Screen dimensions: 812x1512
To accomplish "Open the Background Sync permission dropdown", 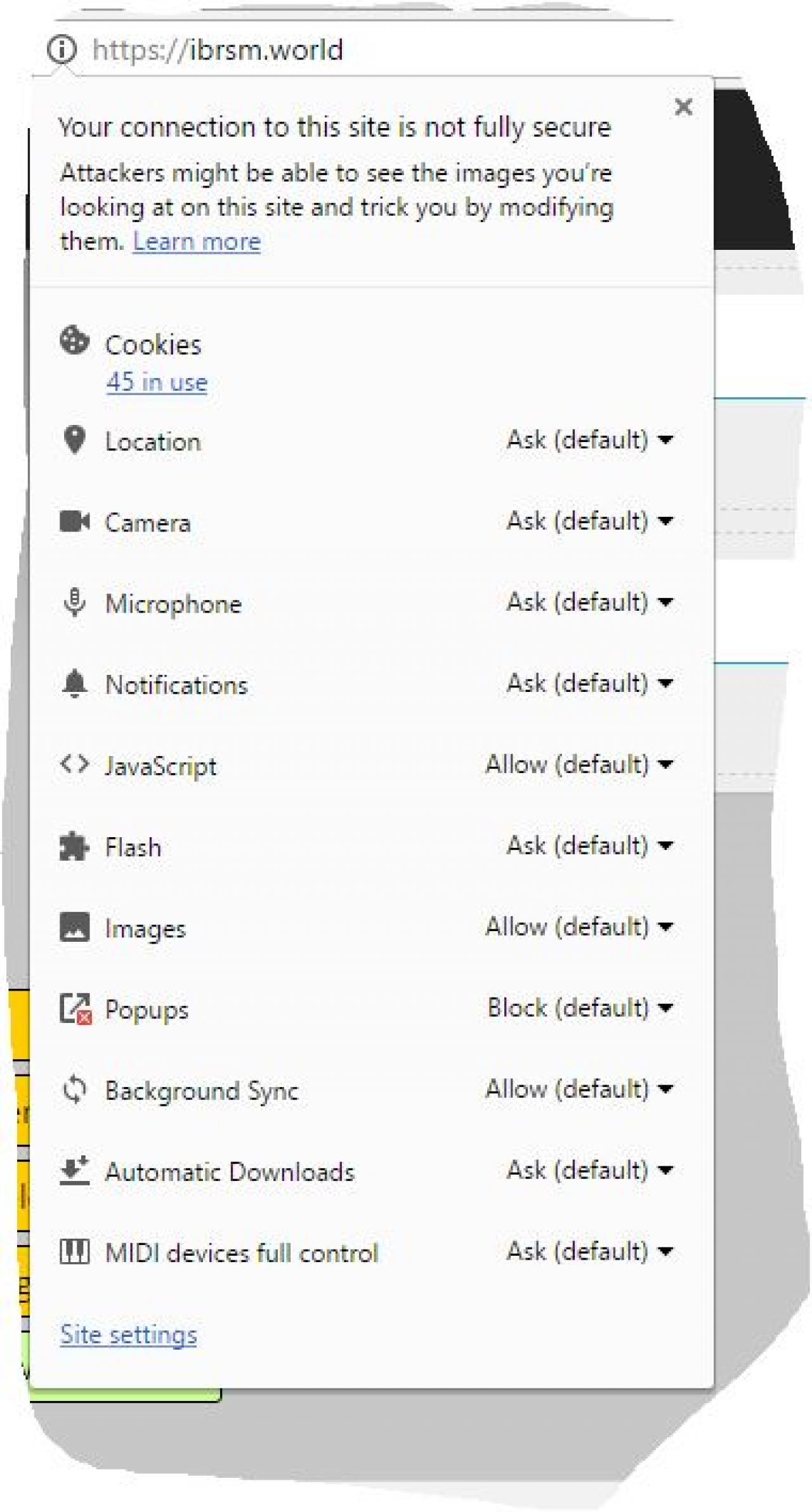I will [x=579, y=1089].
